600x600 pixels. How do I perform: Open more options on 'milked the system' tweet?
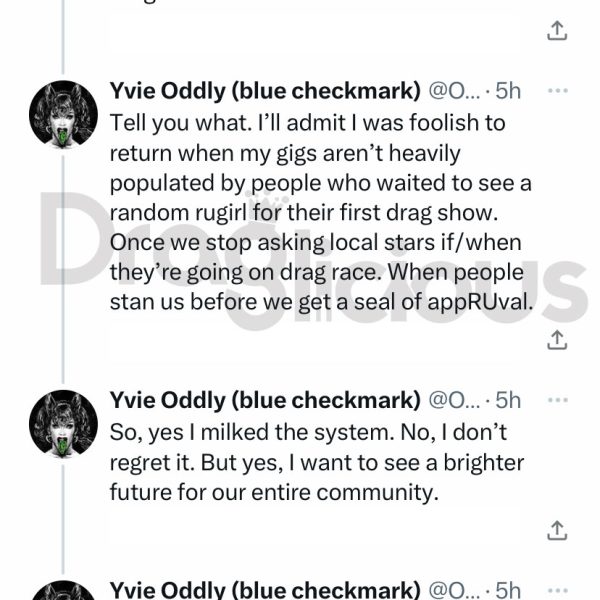(x=558, y=400)
